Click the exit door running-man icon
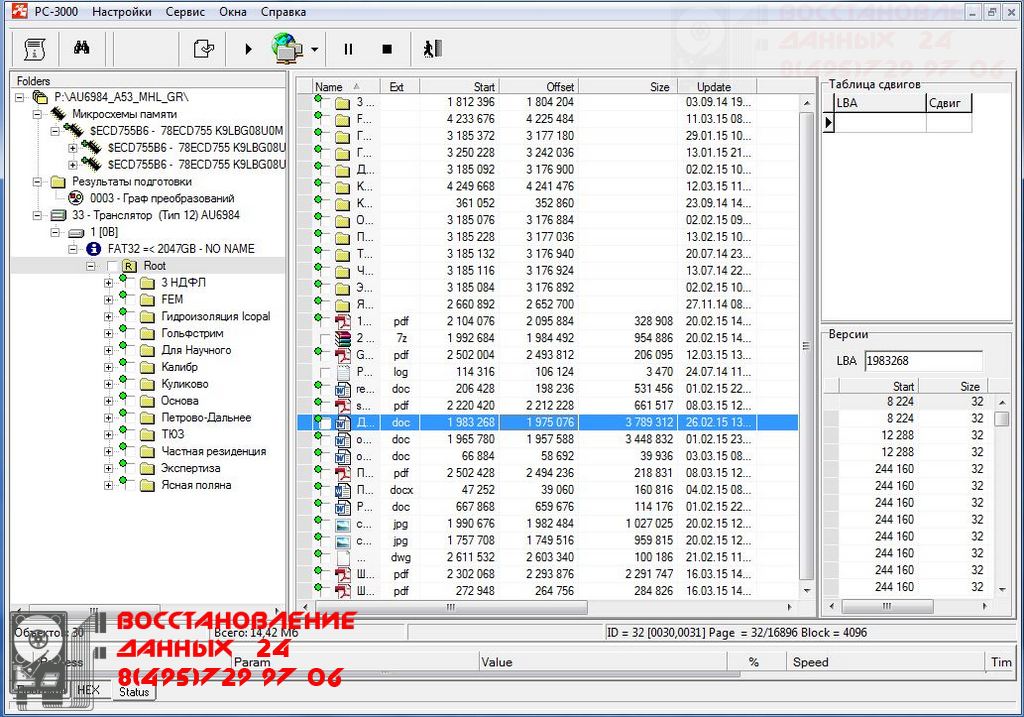Screen dimensions: 1024x717 click(431, 48)
